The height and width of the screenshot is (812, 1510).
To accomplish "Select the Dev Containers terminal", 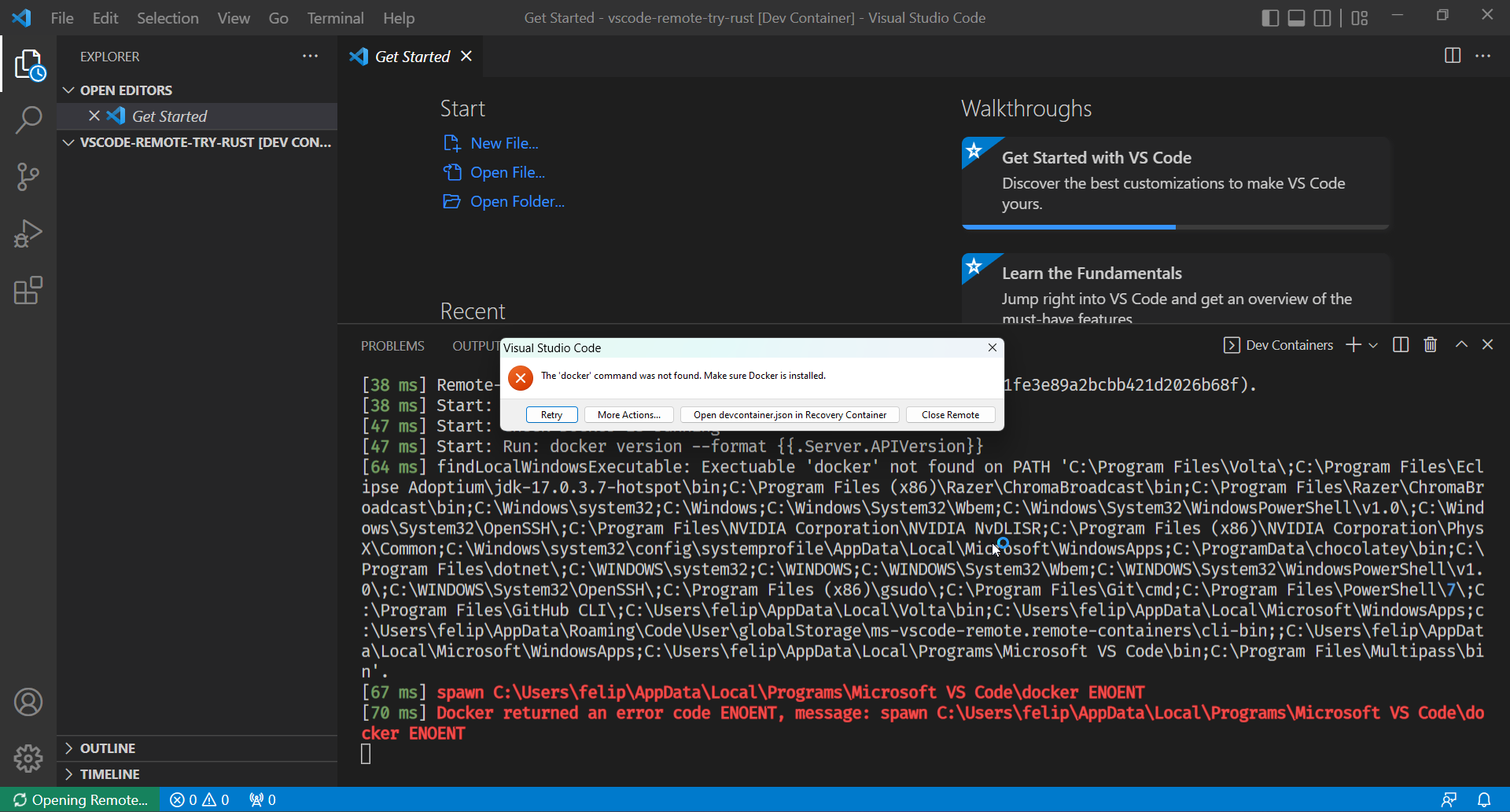I will pos(1279,345).
